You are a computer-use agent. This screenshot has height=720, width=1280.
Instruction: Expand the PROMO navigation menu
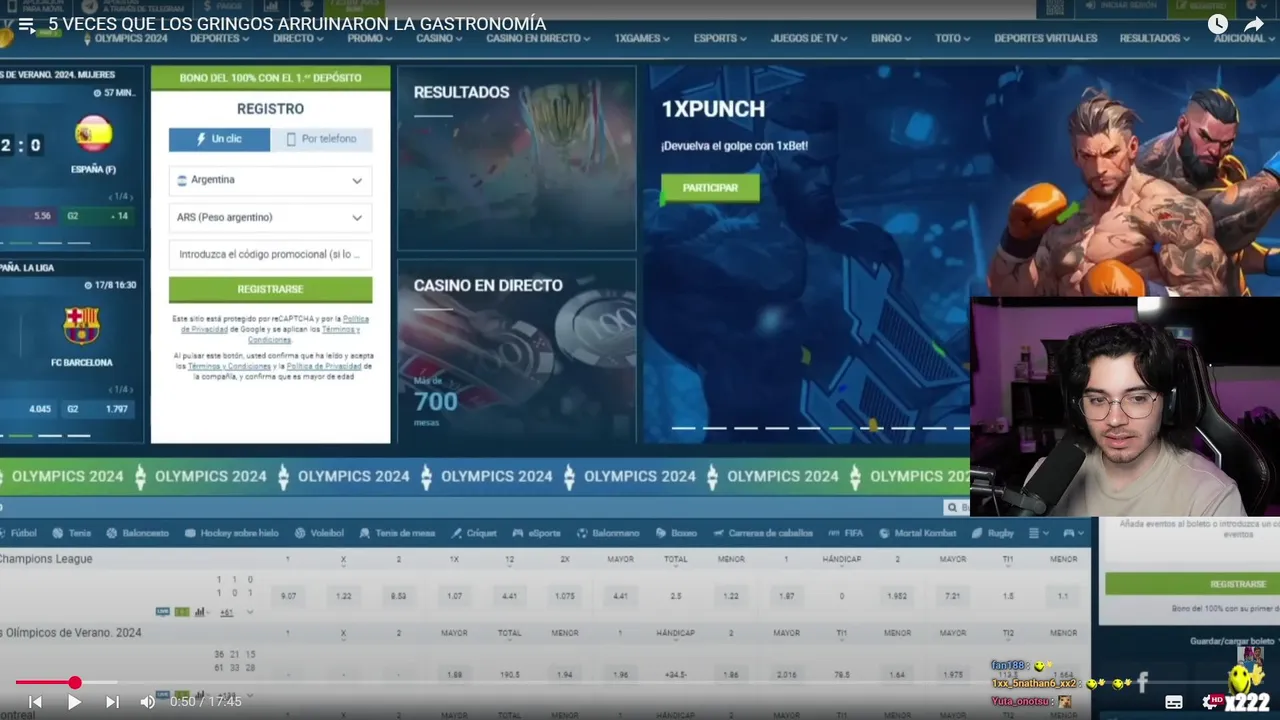[x=370, y=38]
